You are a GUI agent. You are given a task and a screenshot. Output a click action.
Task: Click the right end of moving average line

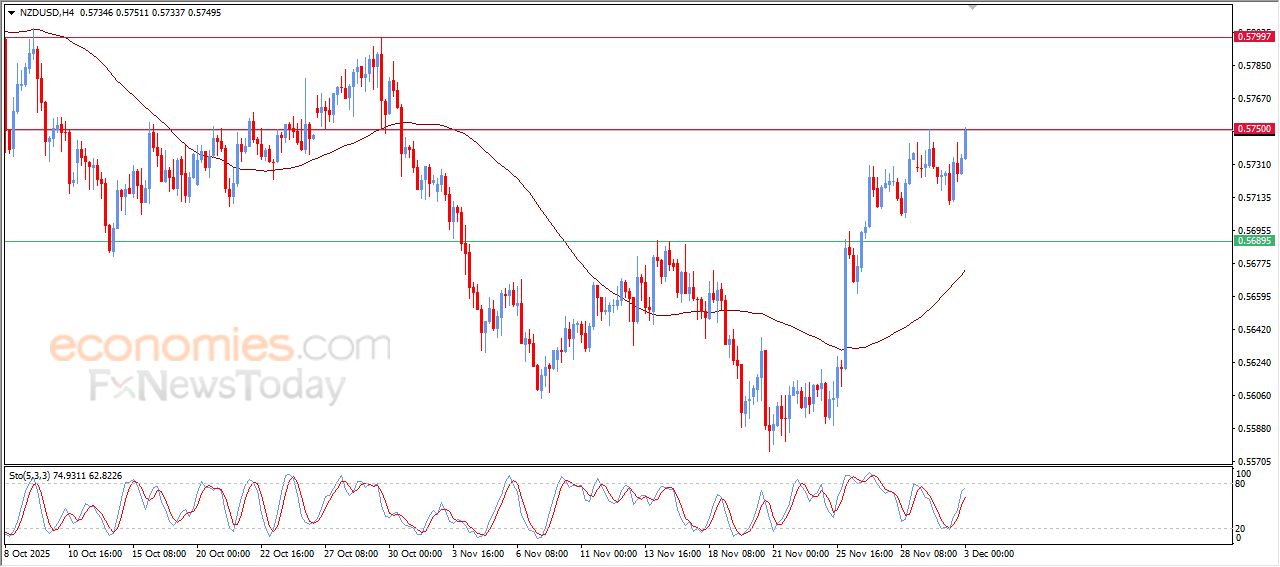click(x=963, y=271)
